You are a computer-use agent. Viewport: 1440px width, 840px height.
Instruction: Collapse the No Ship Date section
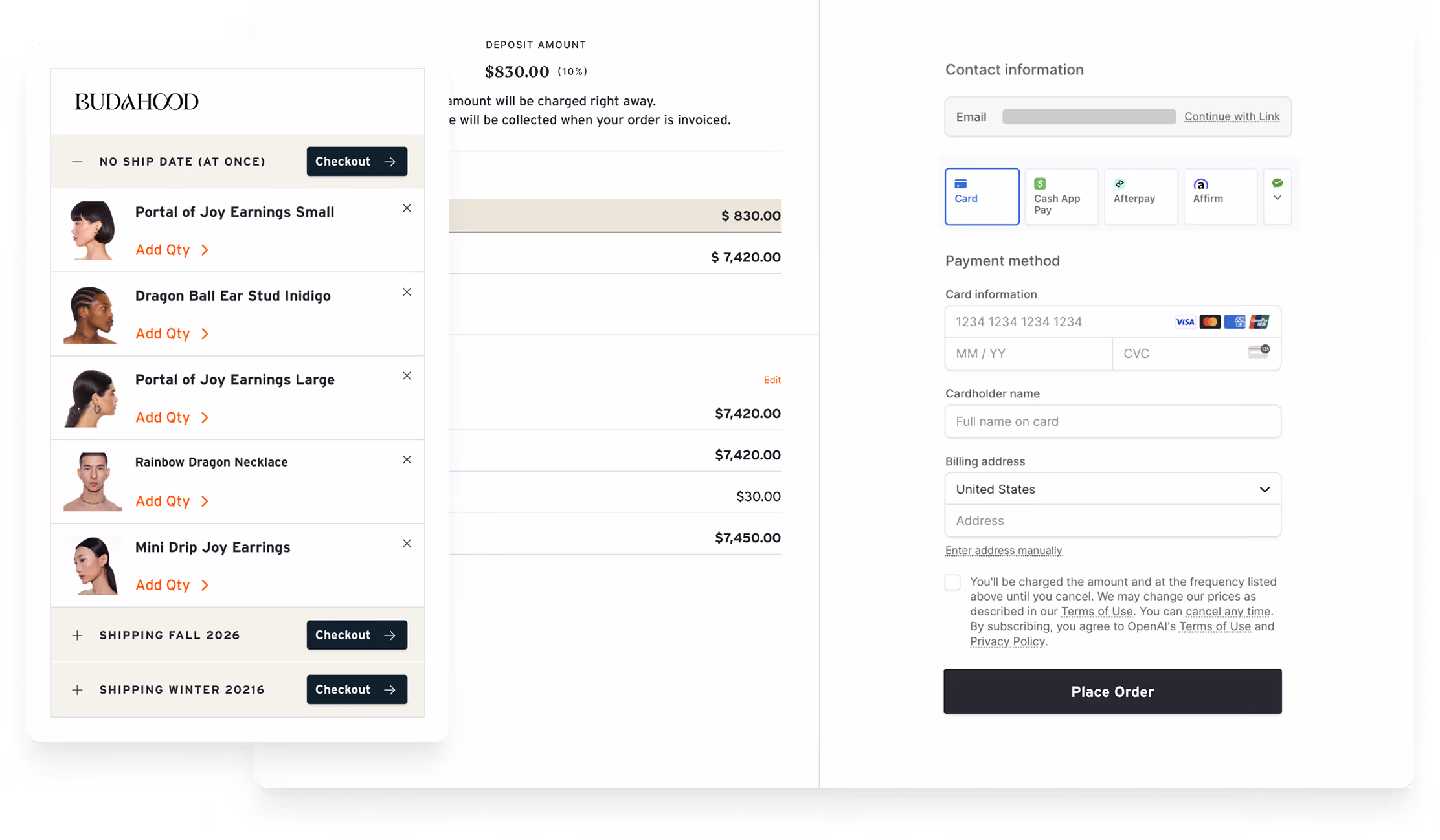pos(77,162)
